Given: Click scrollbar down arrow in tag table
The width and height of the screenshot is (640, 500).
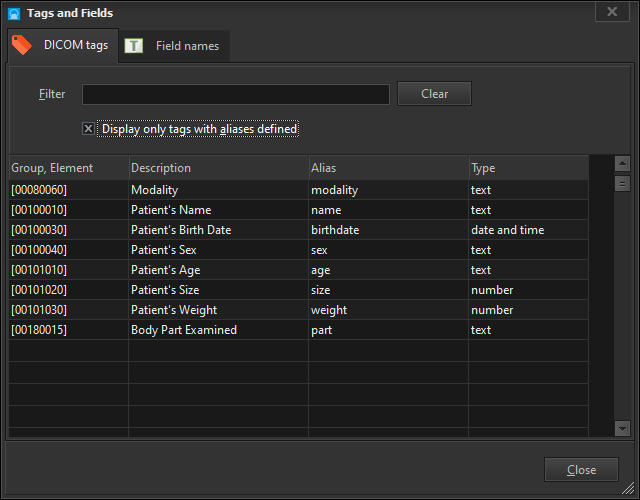Looking at the screenshot, I should pyautogui.click(x=622, y=428).
